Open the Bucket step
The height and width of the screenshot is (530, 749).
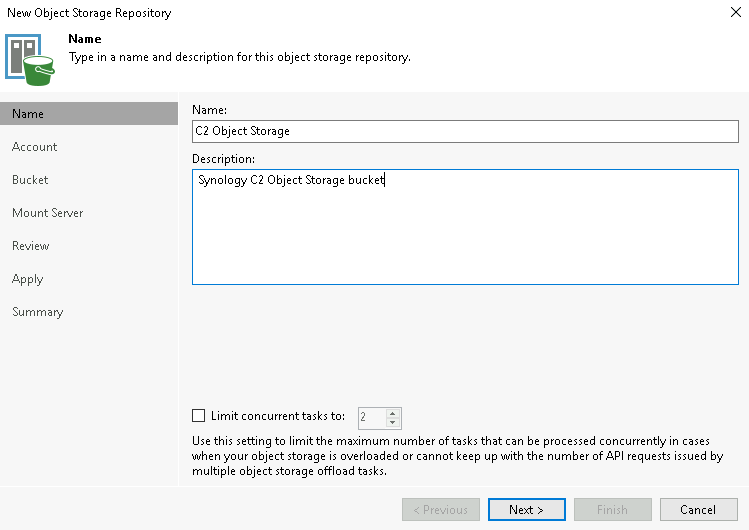(30, 180)
